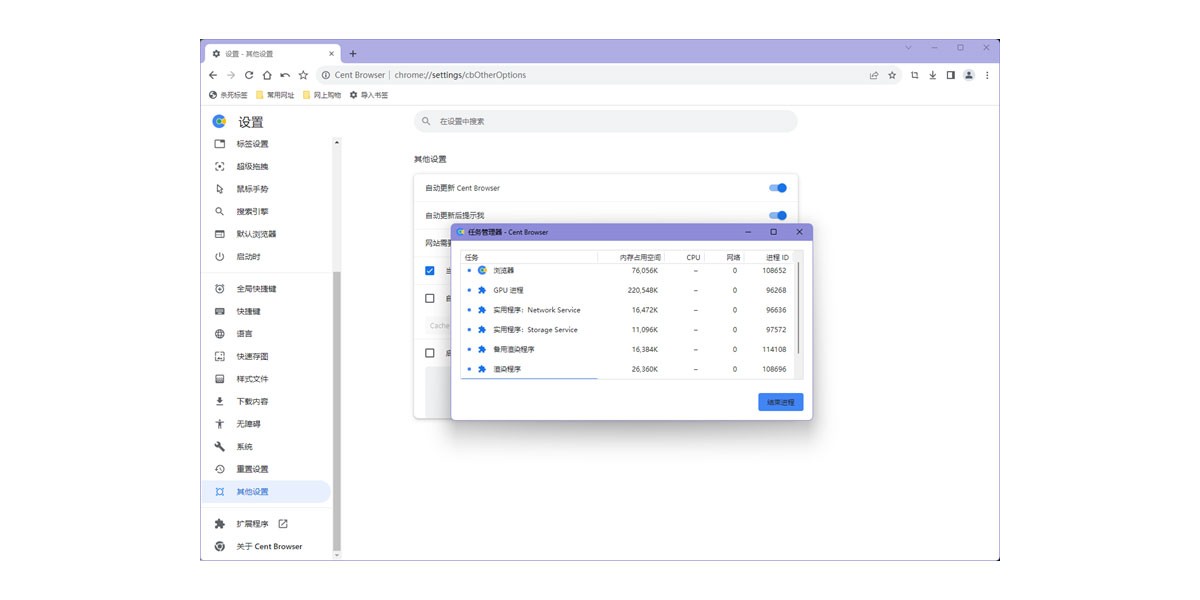
Task: Close the 设置 - 其他设置 tab
Action: pos(334,54)
